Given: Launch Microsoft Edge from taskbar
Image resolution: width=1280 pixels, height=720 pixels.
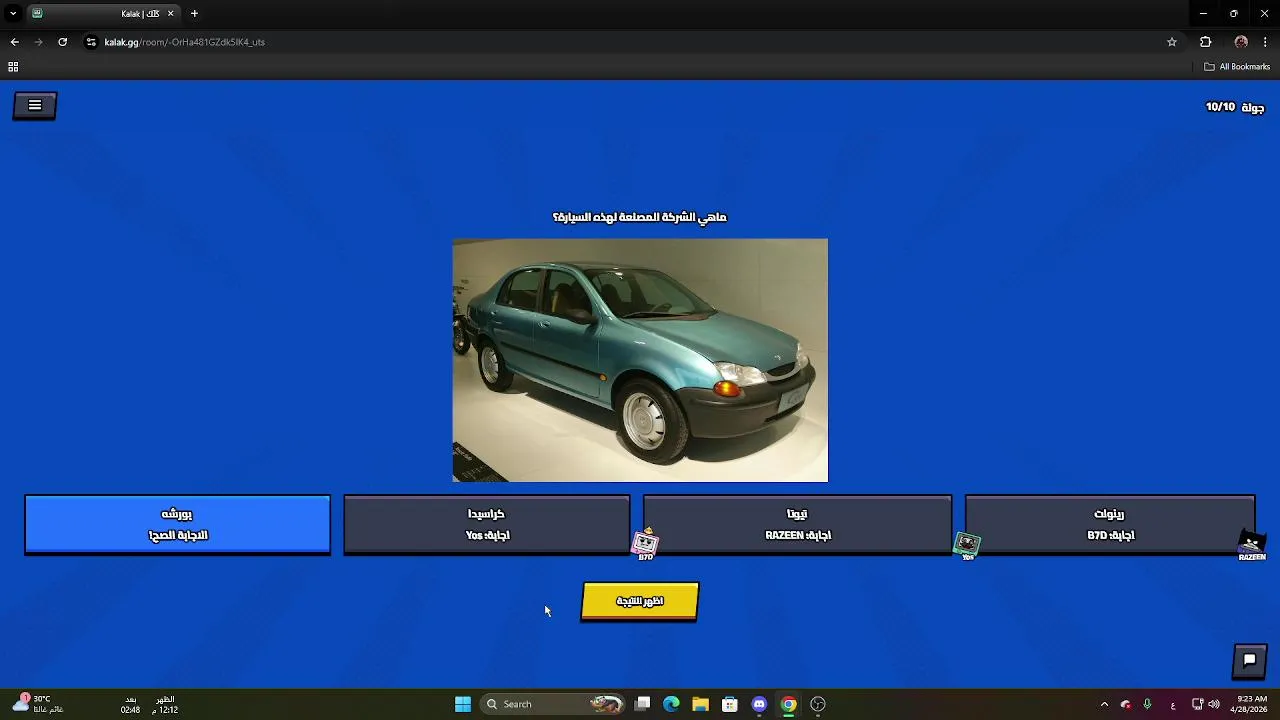Looking at the screenshot, I should pyautogui.click(x=672, y=704).
